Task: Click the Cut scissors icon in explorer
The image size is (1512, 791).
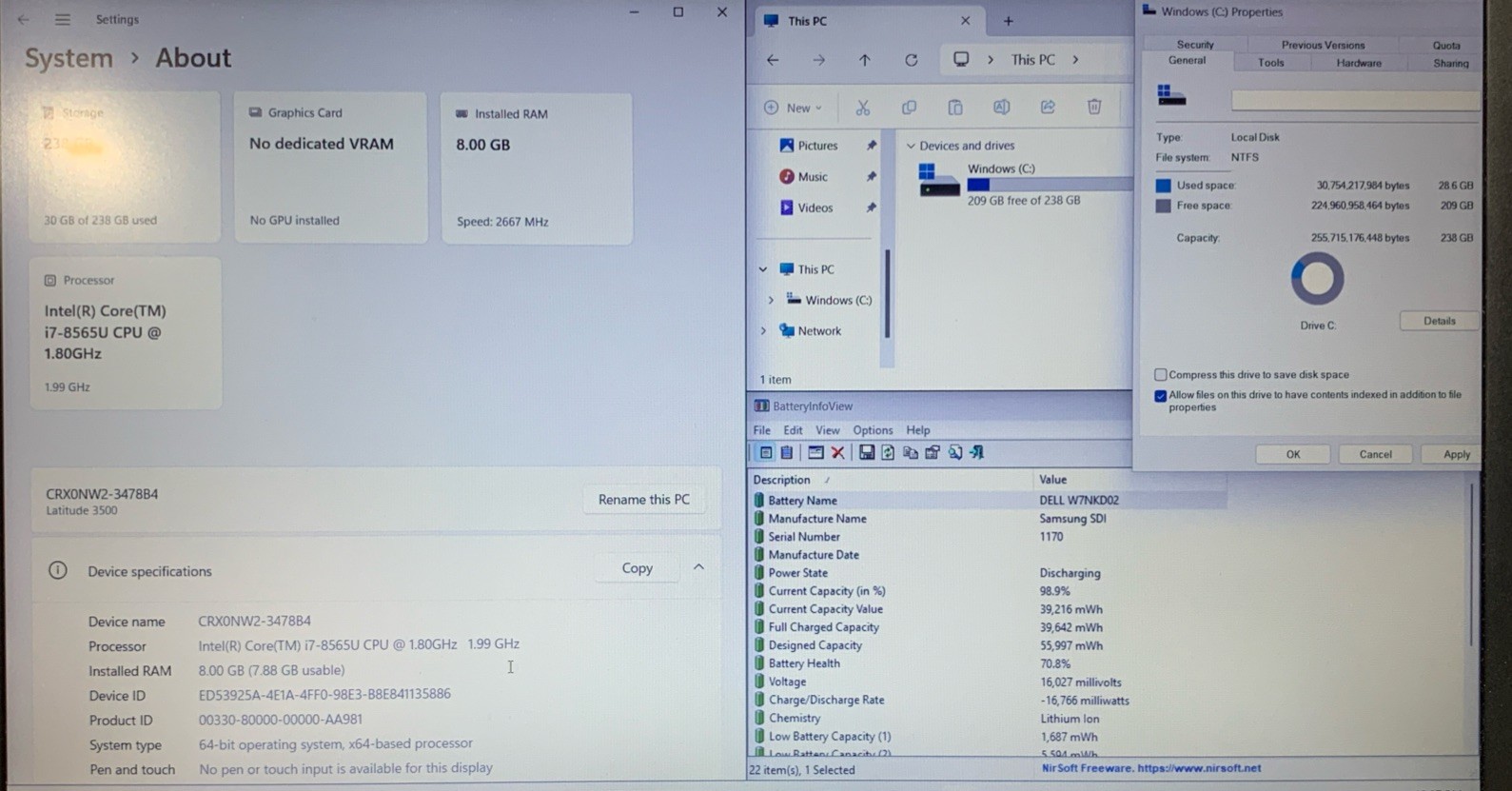Action: (x=862, y=108)
